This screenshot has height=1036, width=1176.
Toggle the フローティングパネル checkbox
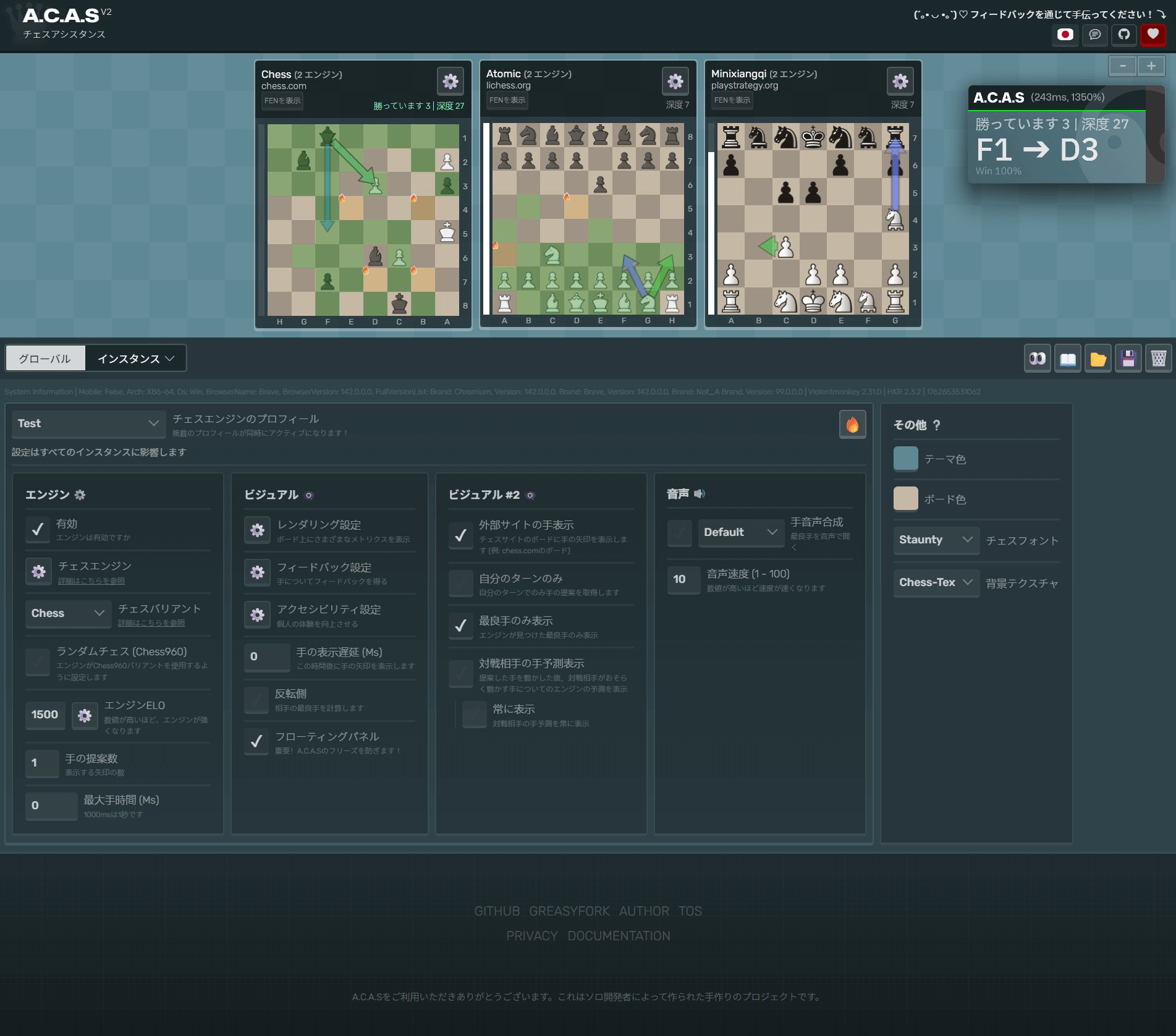(256, 742)
